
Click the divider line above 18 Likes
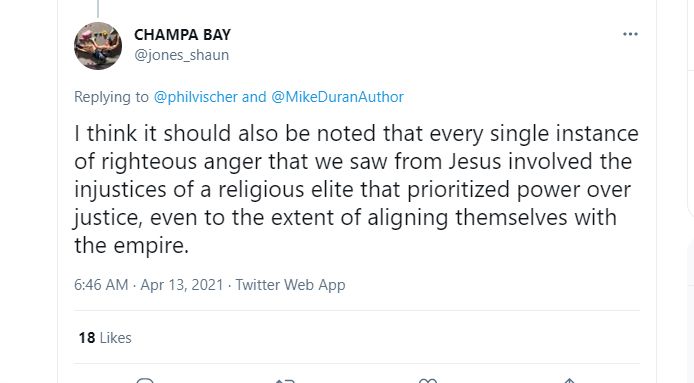356,310
